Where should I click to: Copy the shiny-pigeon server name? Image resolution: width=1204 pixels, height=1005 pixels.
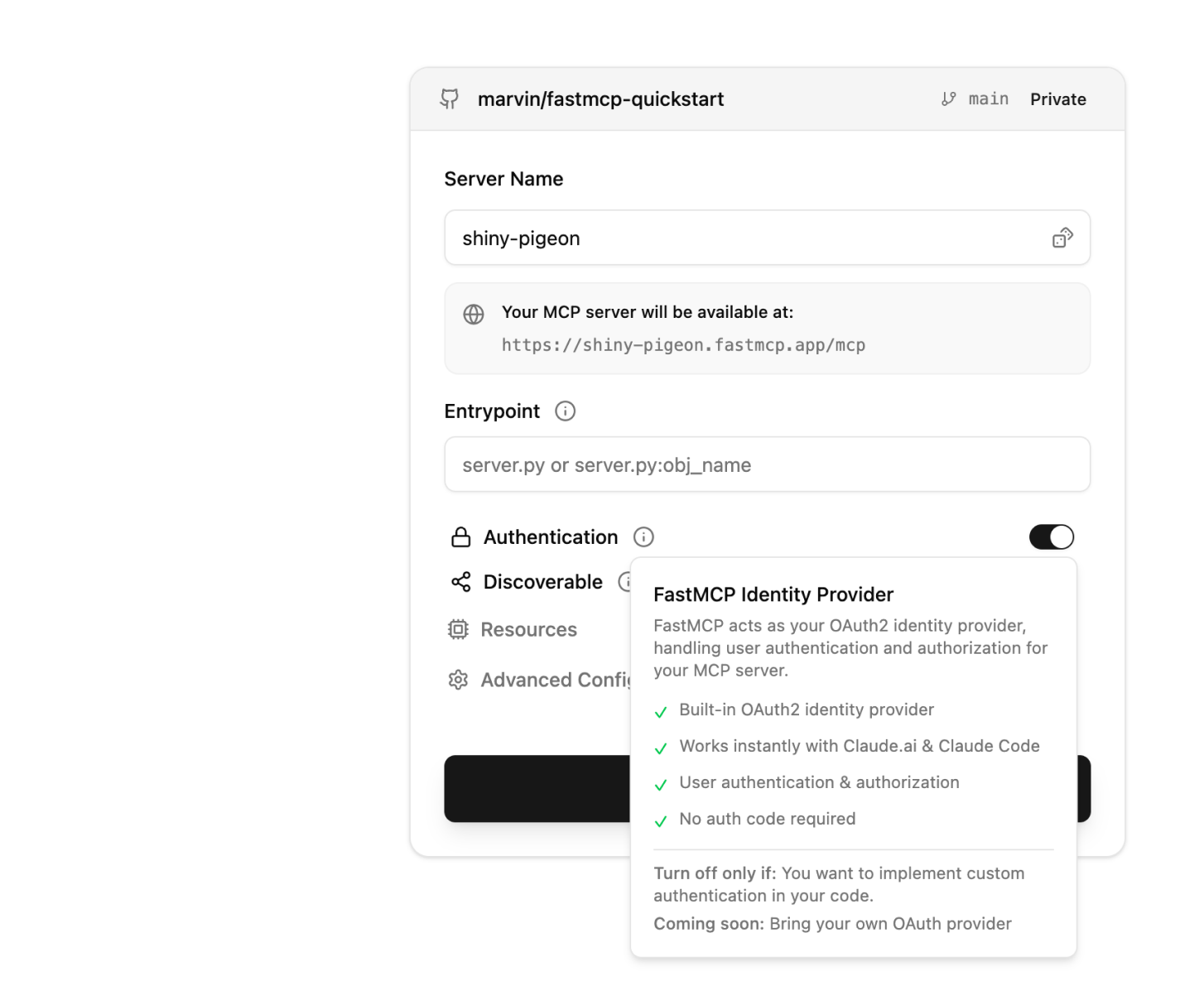coord(1063,238)
